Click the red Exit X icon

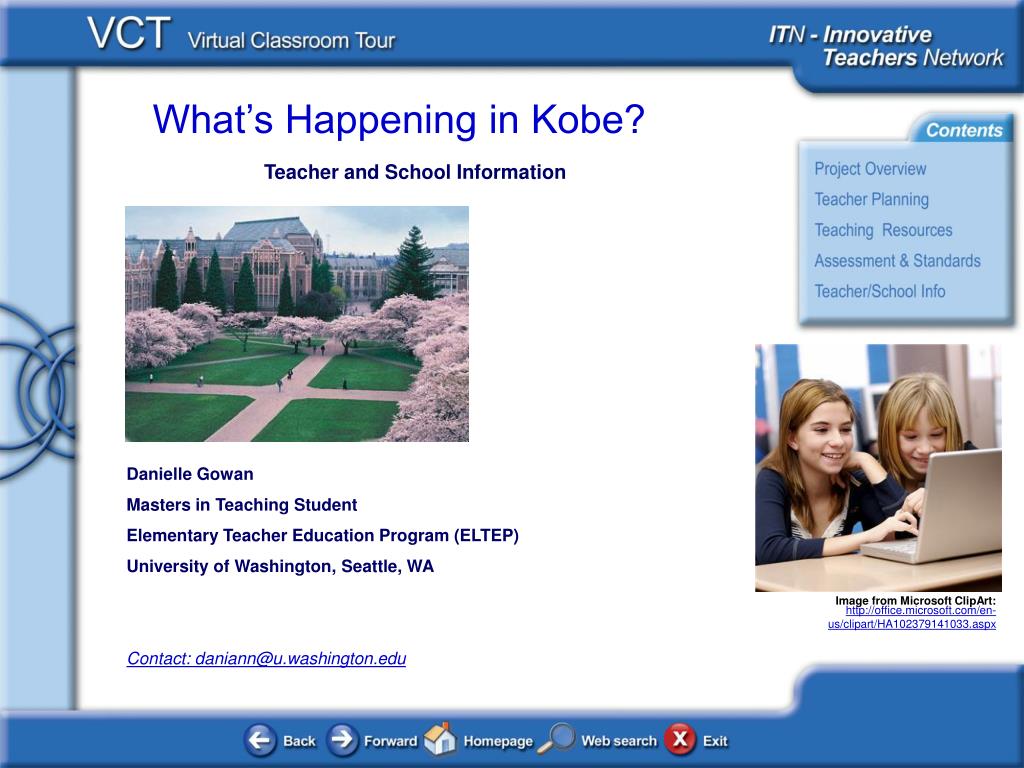click(x=680, y=740)
